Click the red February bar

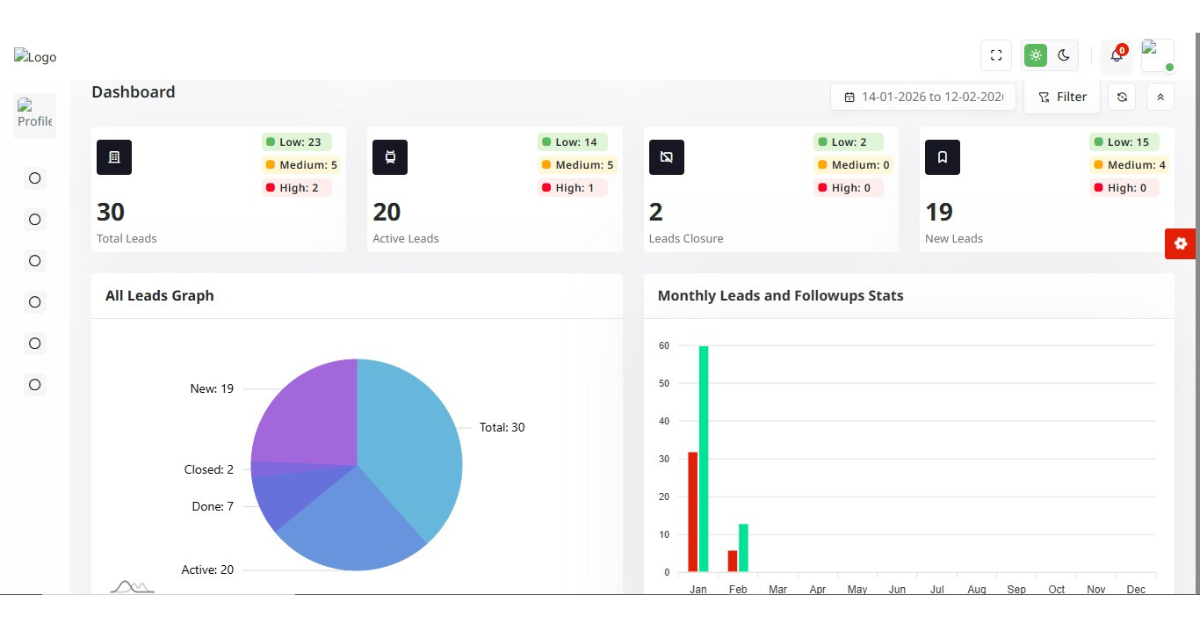(733, 561)
